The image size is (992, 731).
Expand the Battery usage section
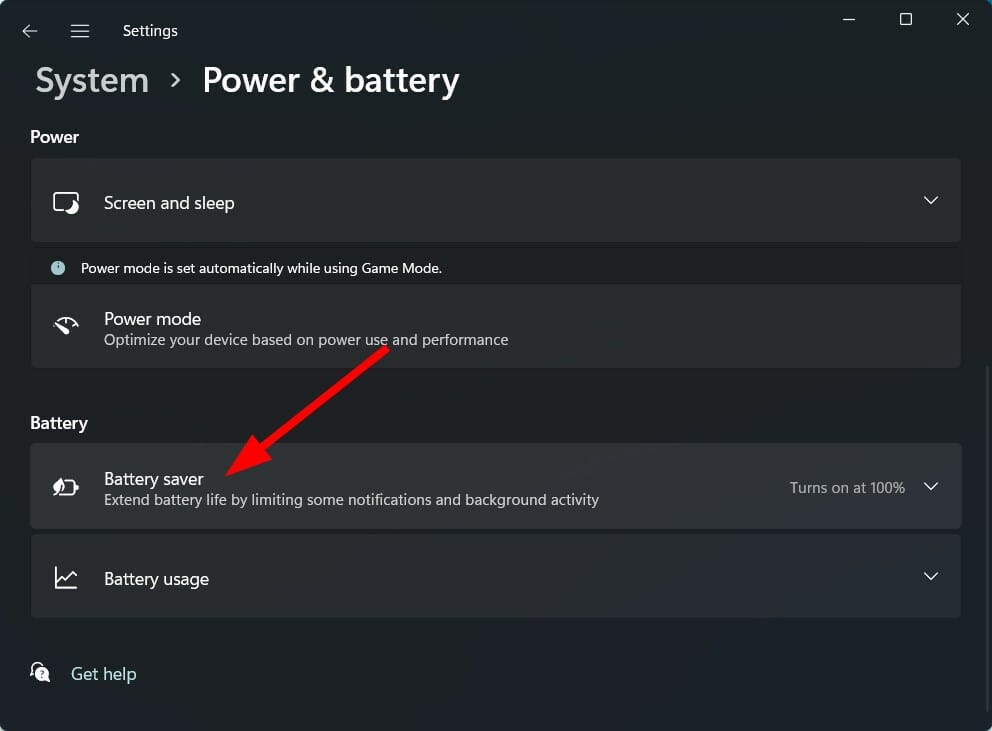(x=931, y=577)
